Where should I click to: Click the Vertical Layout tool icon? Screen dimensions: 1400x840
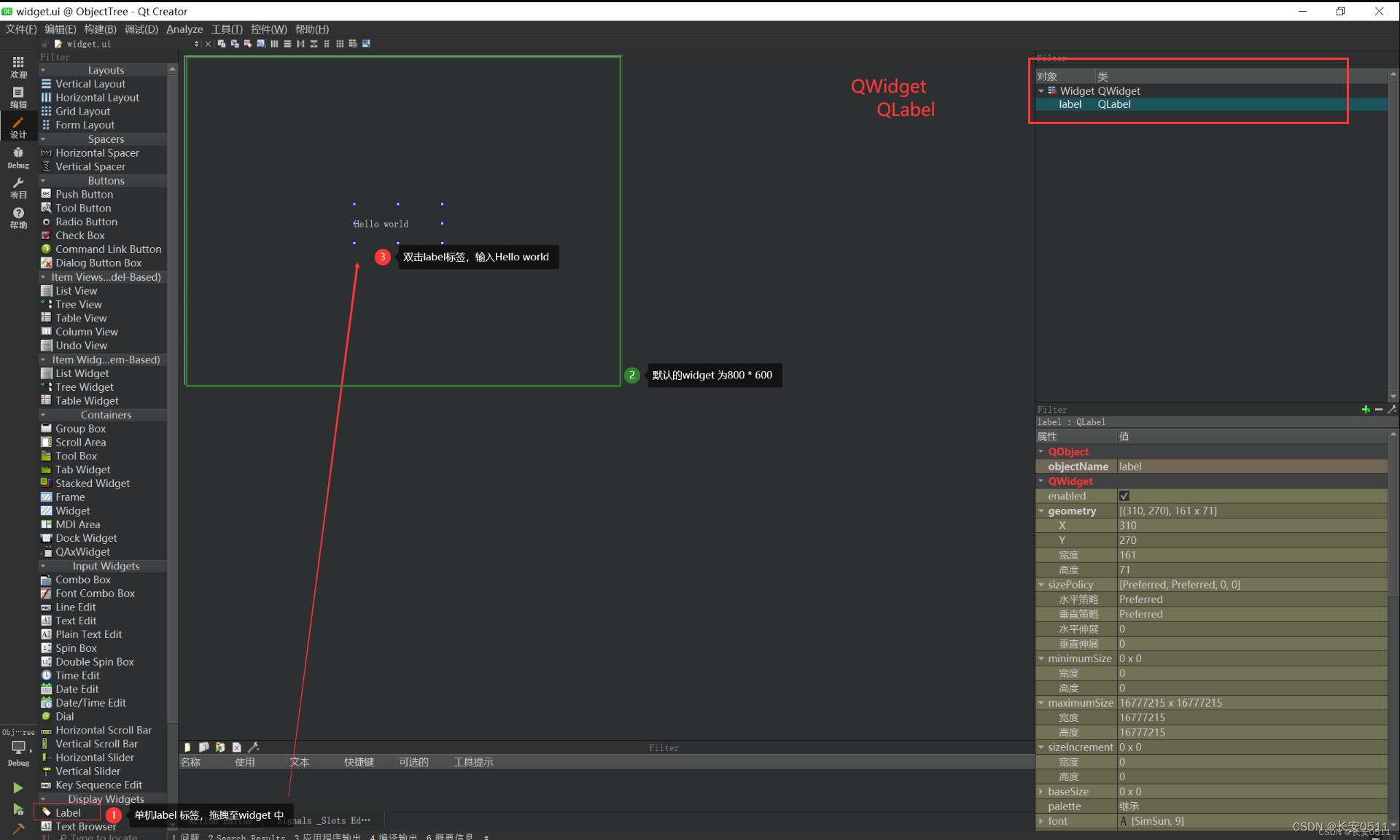(x=46, y=83)
